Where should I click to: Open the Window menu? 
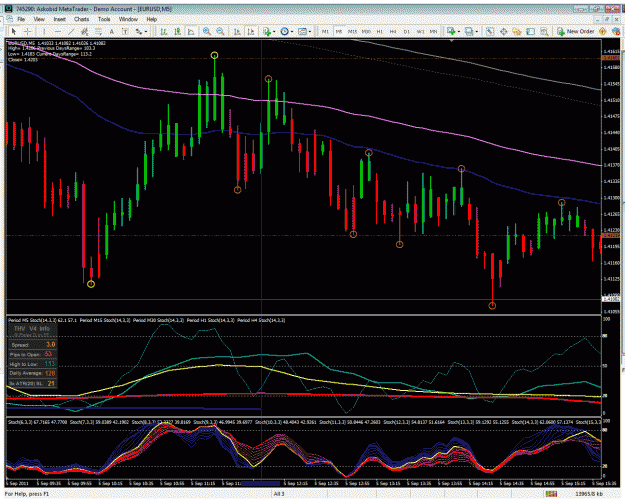point(128,19)
